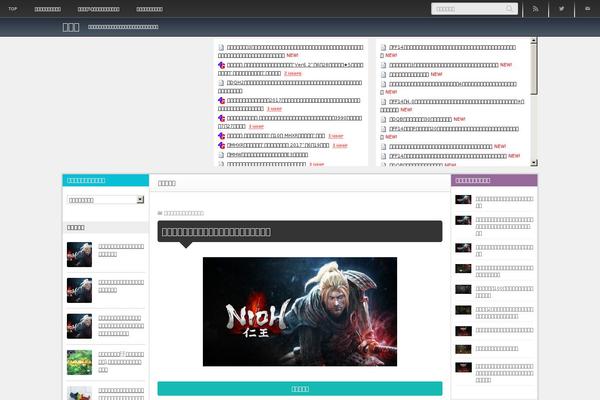Screen dimensions: 600x400
Task: Select the TOP menu item
Action: tap(12, 9)
